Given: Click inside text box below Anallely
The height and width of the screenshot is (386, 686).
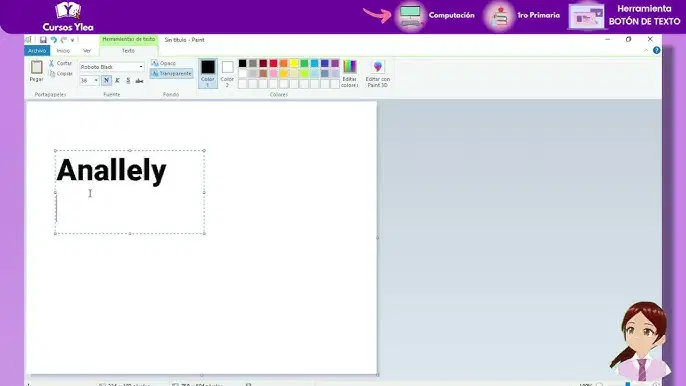Looking at the screenshot, I should pos(130,210).
